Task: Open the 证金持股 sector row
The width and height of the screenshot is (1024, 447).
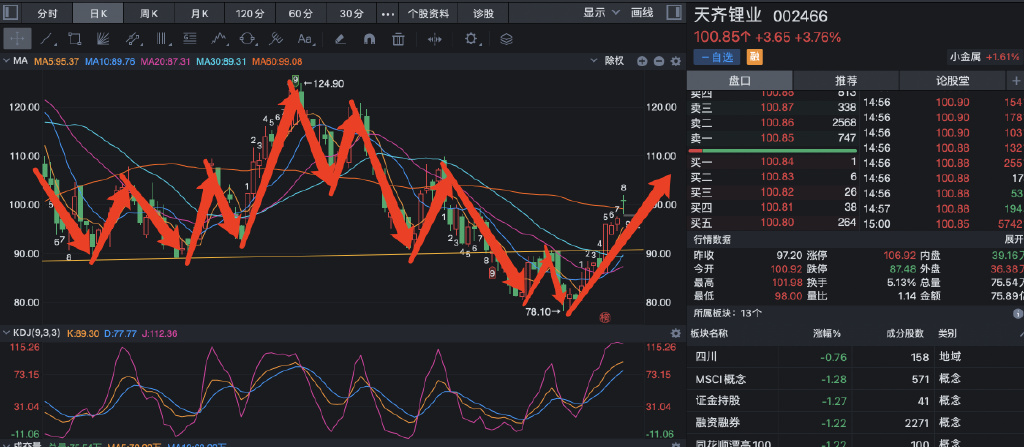Action: coord(856,400)
